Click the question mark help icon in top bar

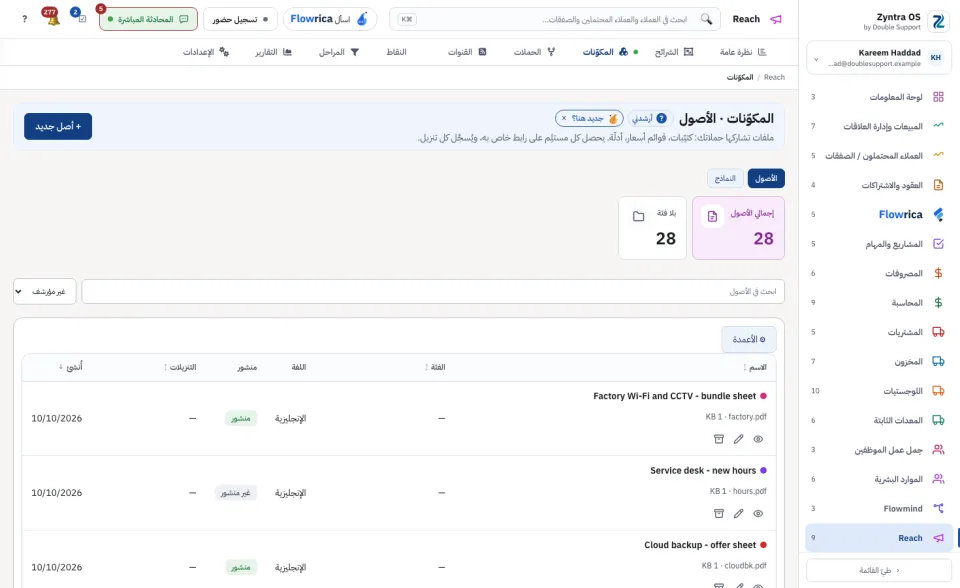24,19
